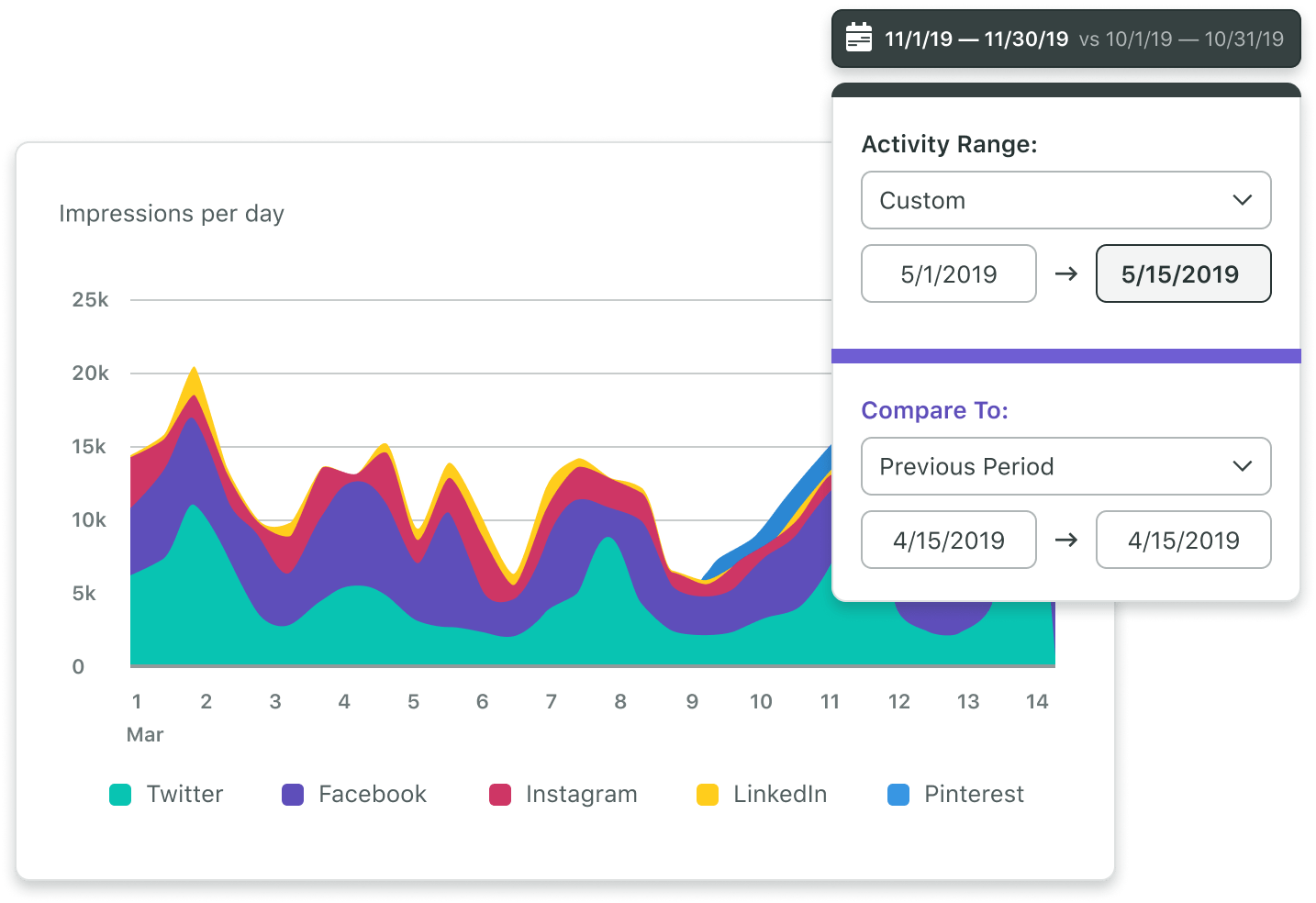
Task: Click the 5/15/2019 end date field
Action: click(x=1182, y=273)
